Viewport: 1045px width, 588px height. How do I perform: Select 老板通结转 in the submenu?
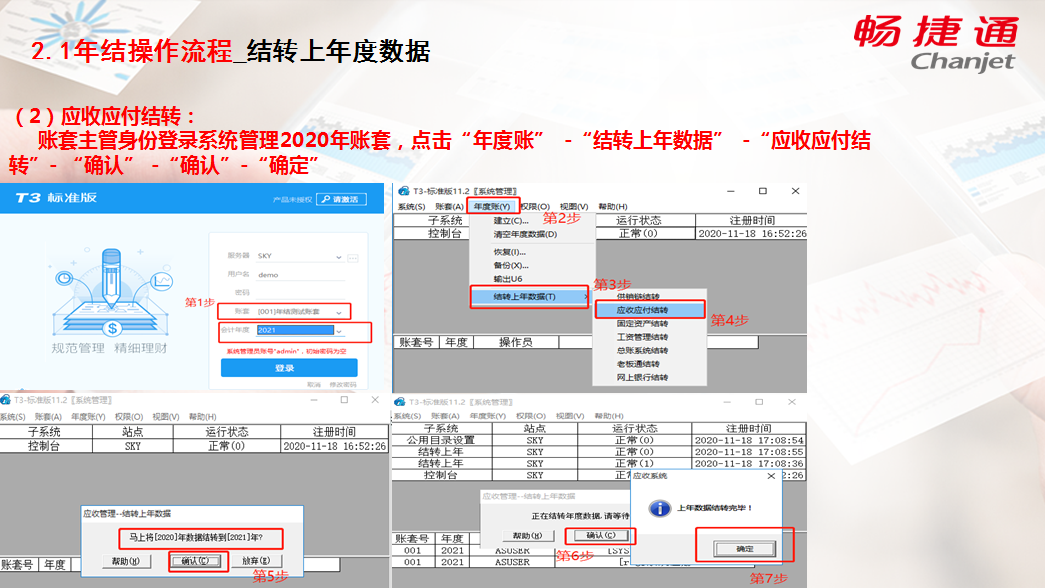point(638,364)
